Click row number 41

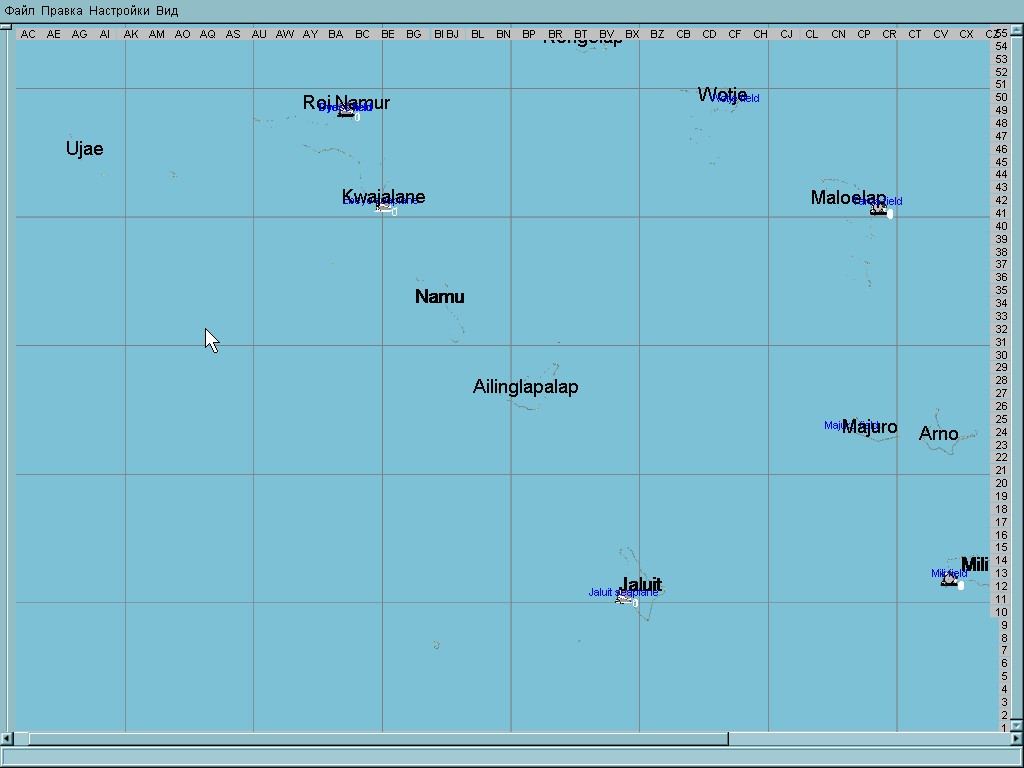[x=1000, y=213]
